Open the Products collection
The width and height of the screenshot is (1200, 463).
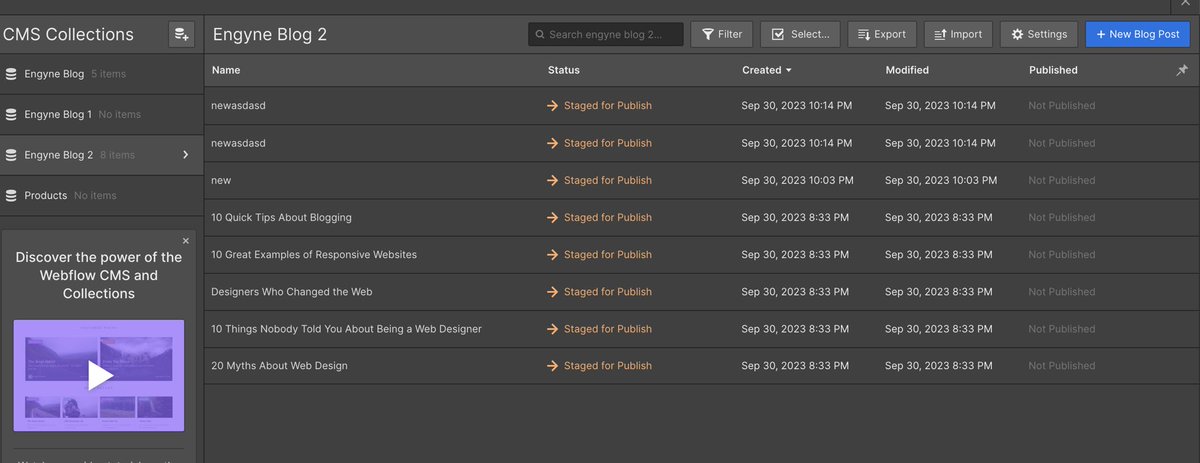point(101,196)
